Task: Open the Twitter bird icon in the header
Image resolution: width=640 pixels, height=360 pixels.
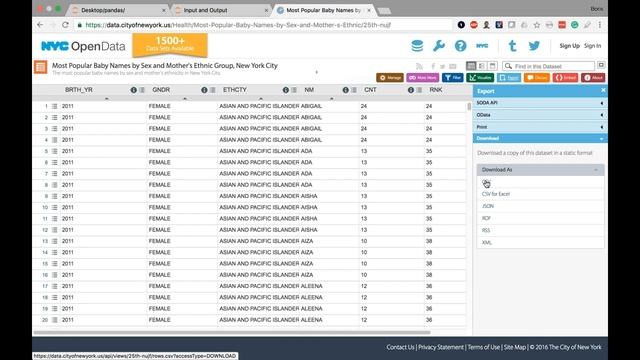Action: point(534,46)
